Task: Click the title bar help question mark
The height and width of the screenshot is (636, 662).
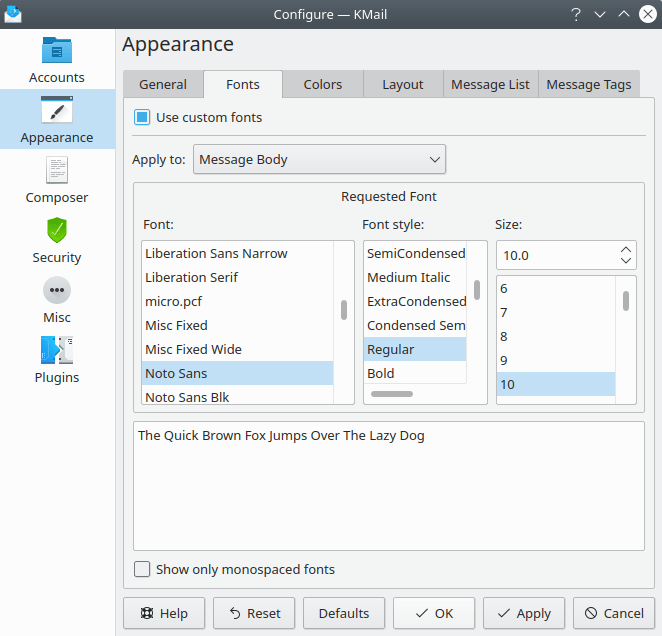Action: 576,14
